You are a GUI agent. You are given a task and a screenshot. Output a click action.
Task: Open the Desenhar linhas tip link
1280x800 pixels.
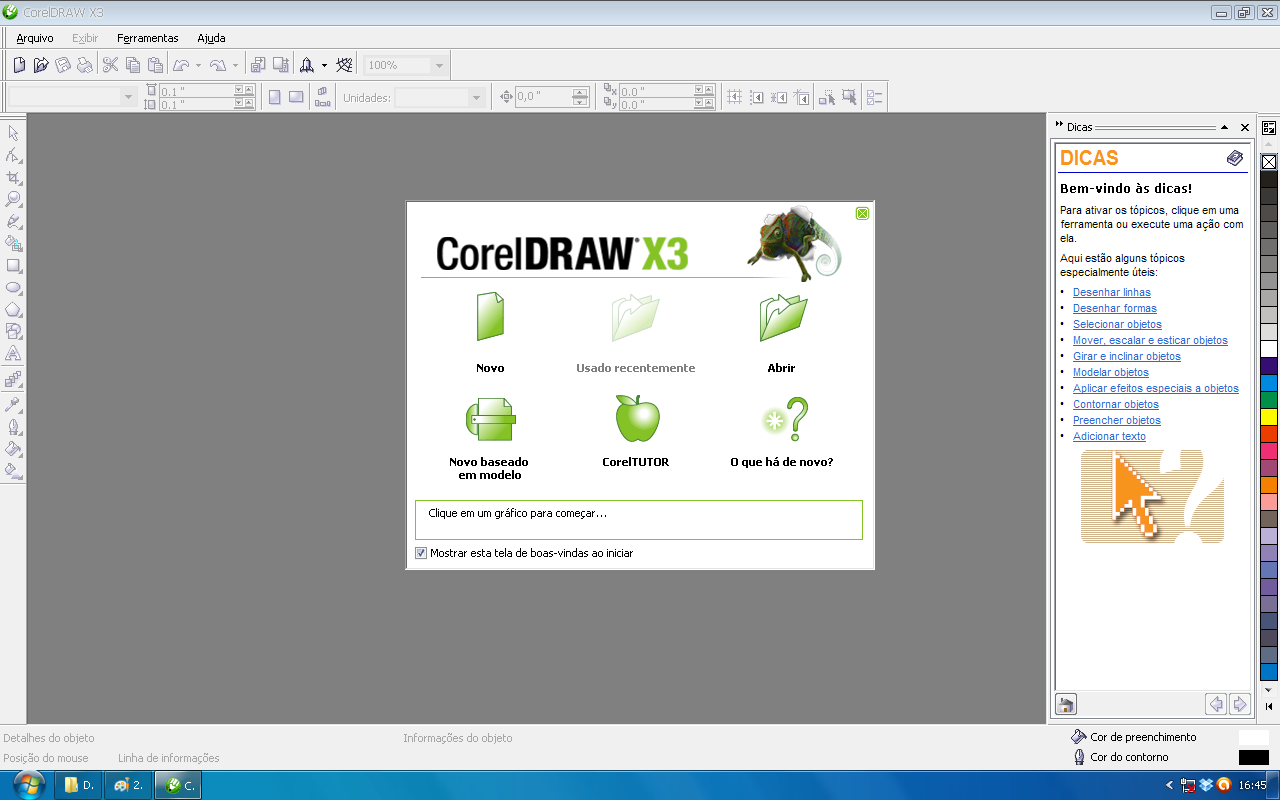point(1112,292)
